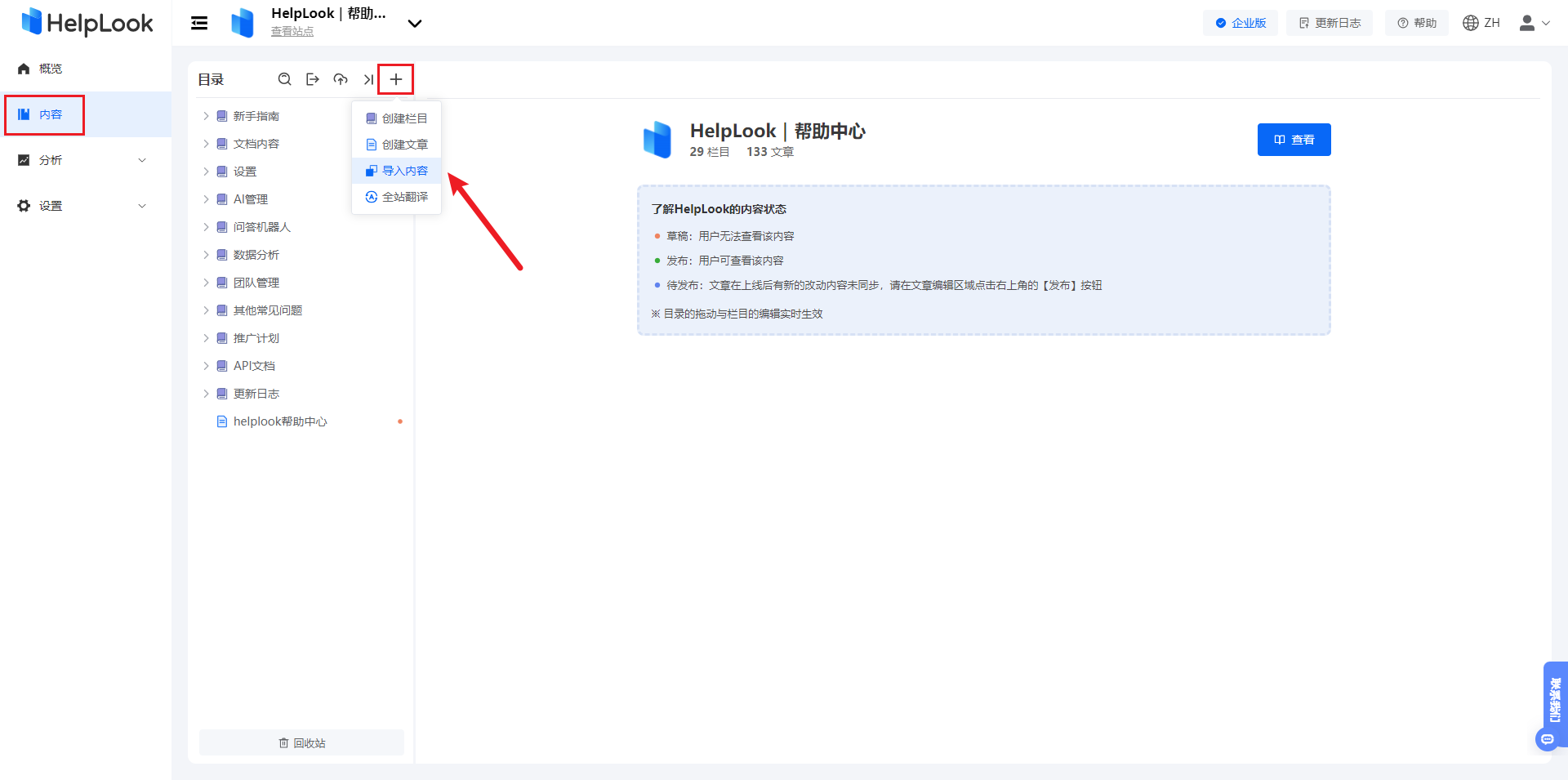Screen dimensions: 1568x780
Task: Click the 文档内容 folder icon
Action: (x=221, y=144)
